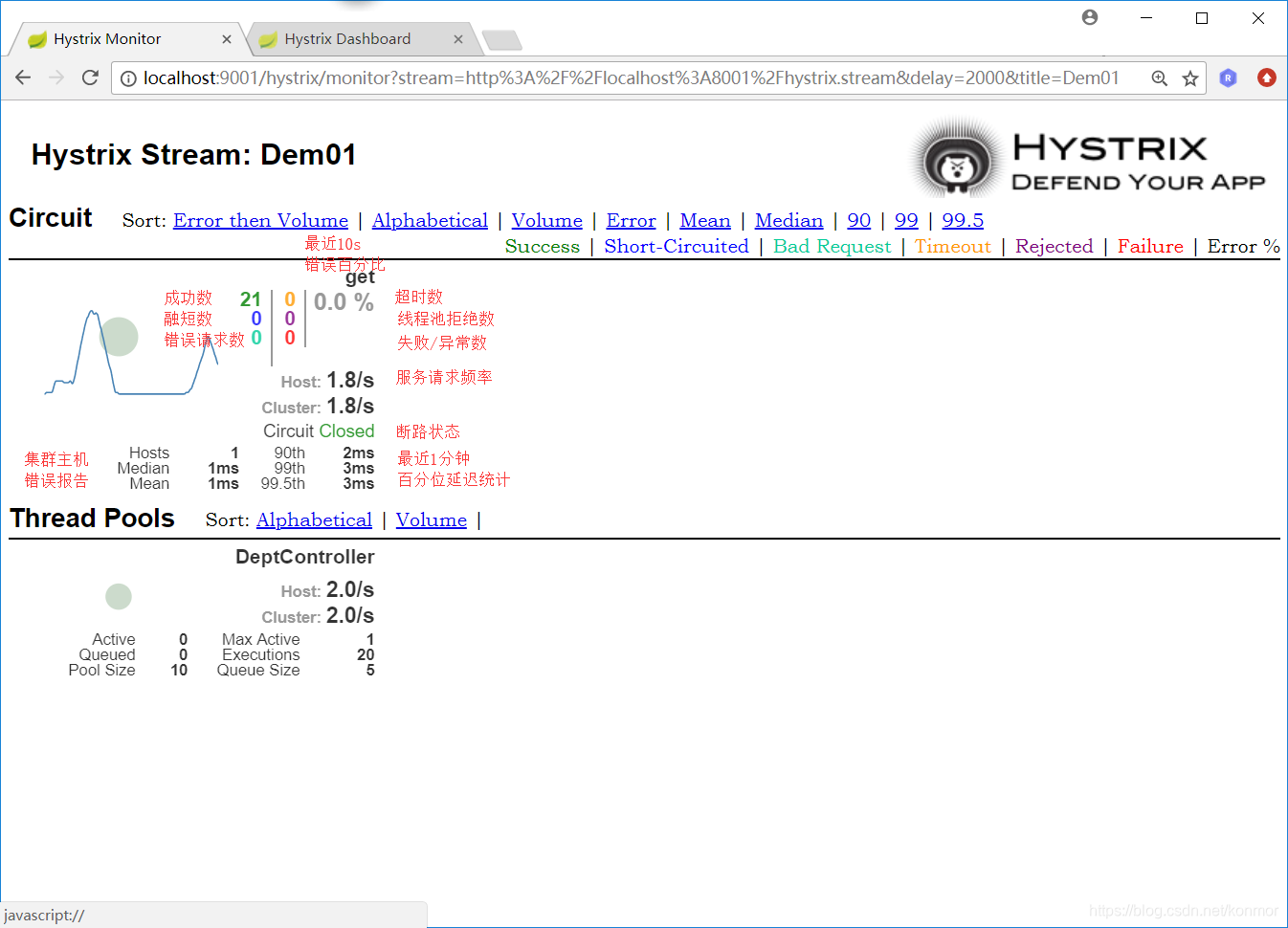Click the 'Bad Request' legend label
1288x928 pixels.
coord(833,246)
